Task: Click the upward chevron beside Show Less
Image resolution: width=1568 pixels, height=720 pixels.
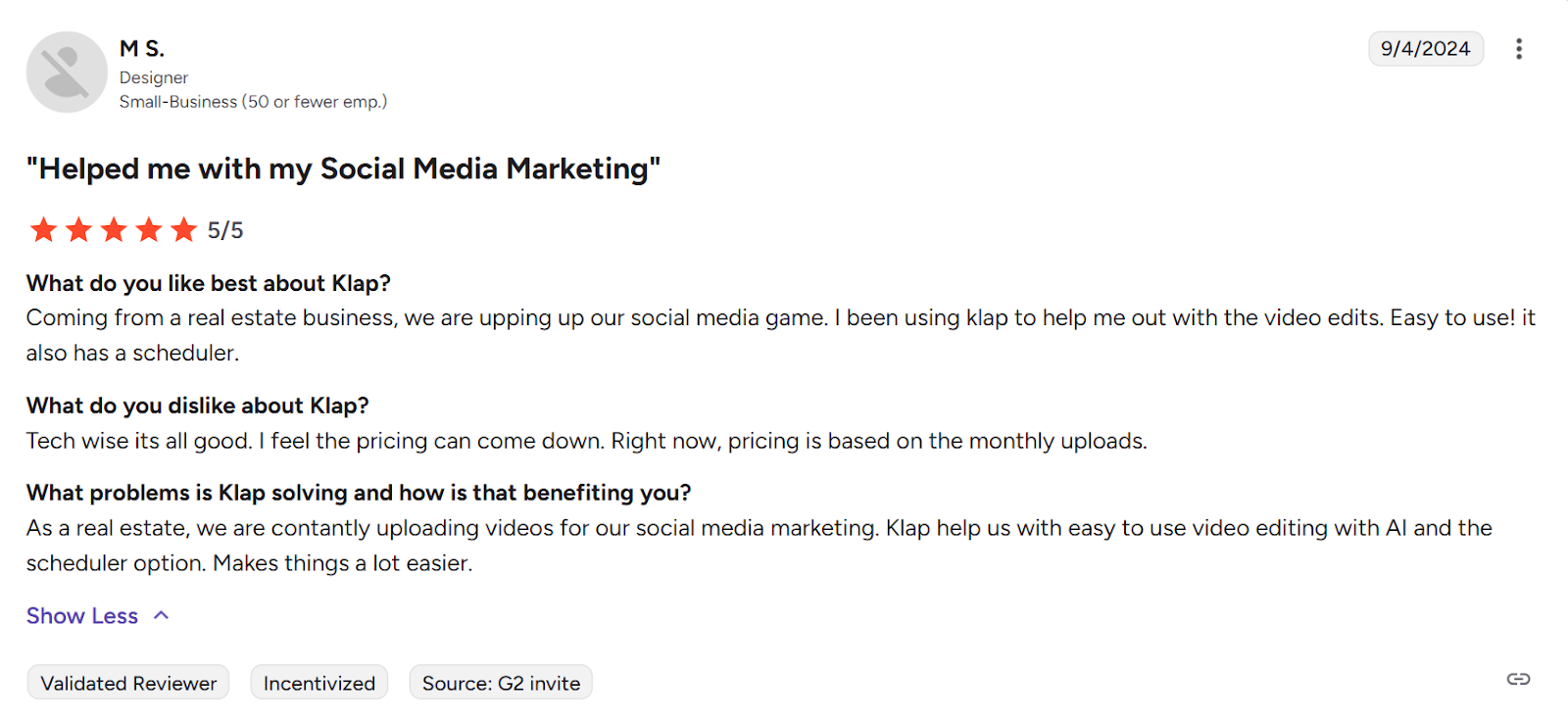Action: click(x=162, y=615)
